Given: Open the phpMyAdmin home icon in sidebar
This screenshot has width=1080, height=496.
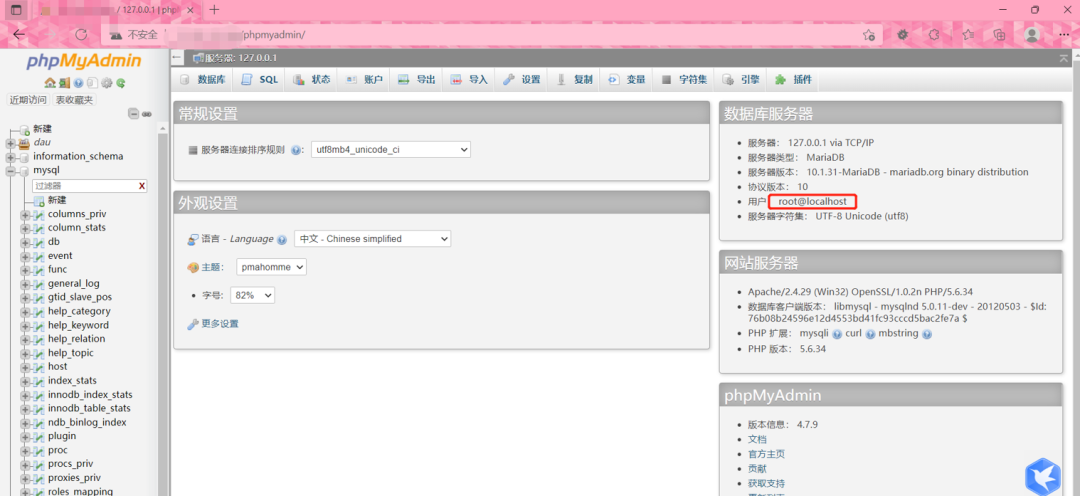Looking at the screenshot, I should [x=50, y=83].
